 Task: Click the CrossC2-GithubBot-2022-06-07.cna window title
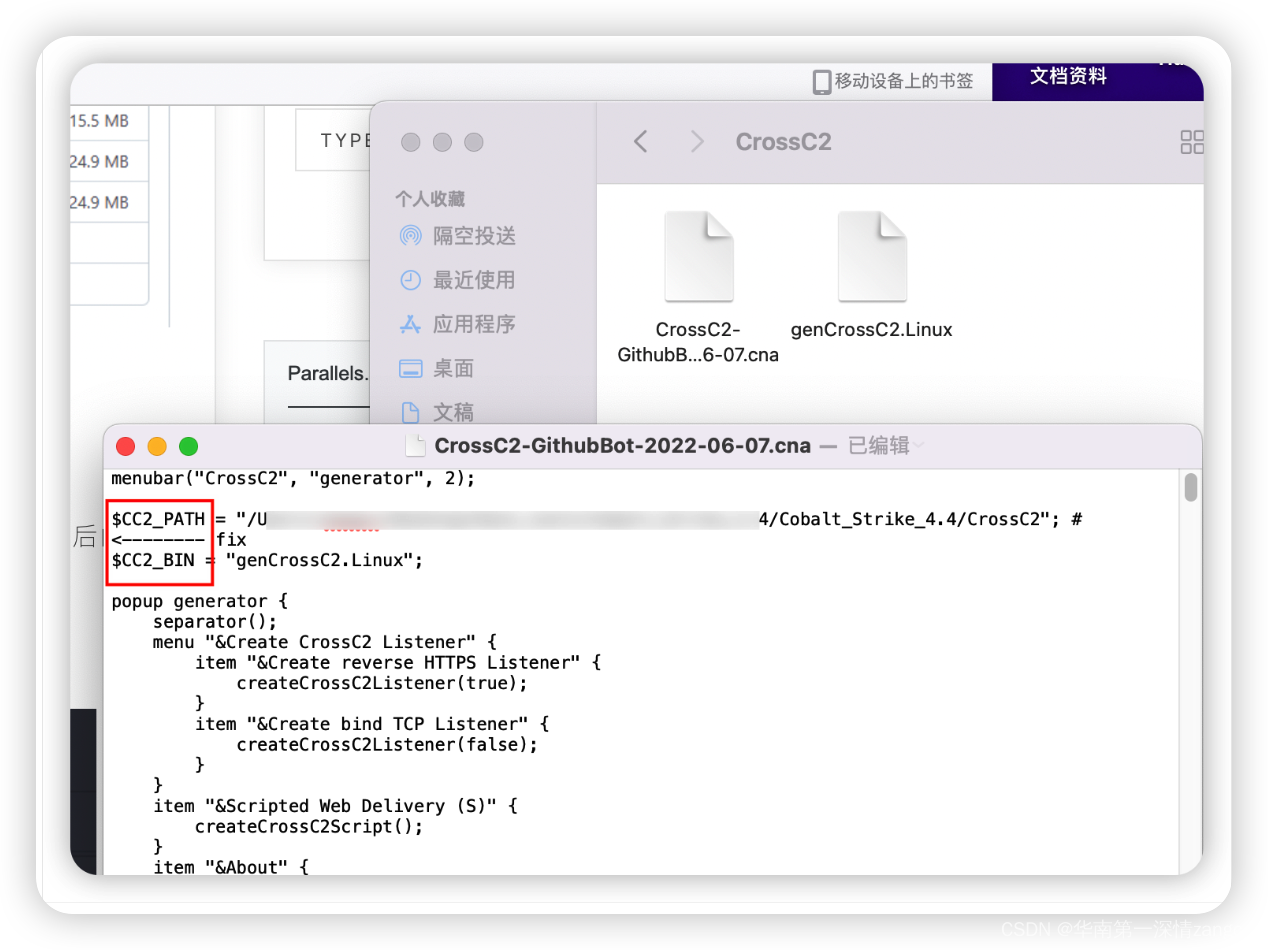point(623,446)
